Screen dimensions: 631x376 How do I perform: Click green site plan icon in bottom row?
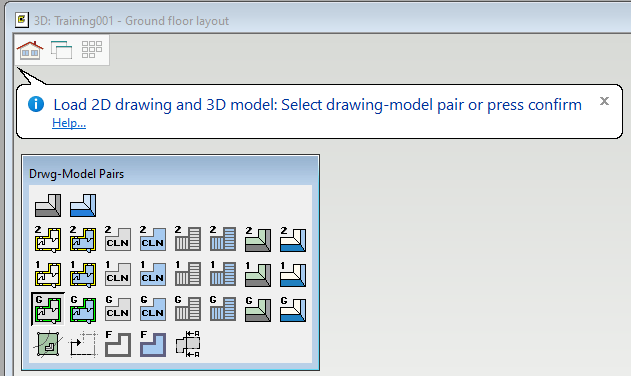pos(48,344)
